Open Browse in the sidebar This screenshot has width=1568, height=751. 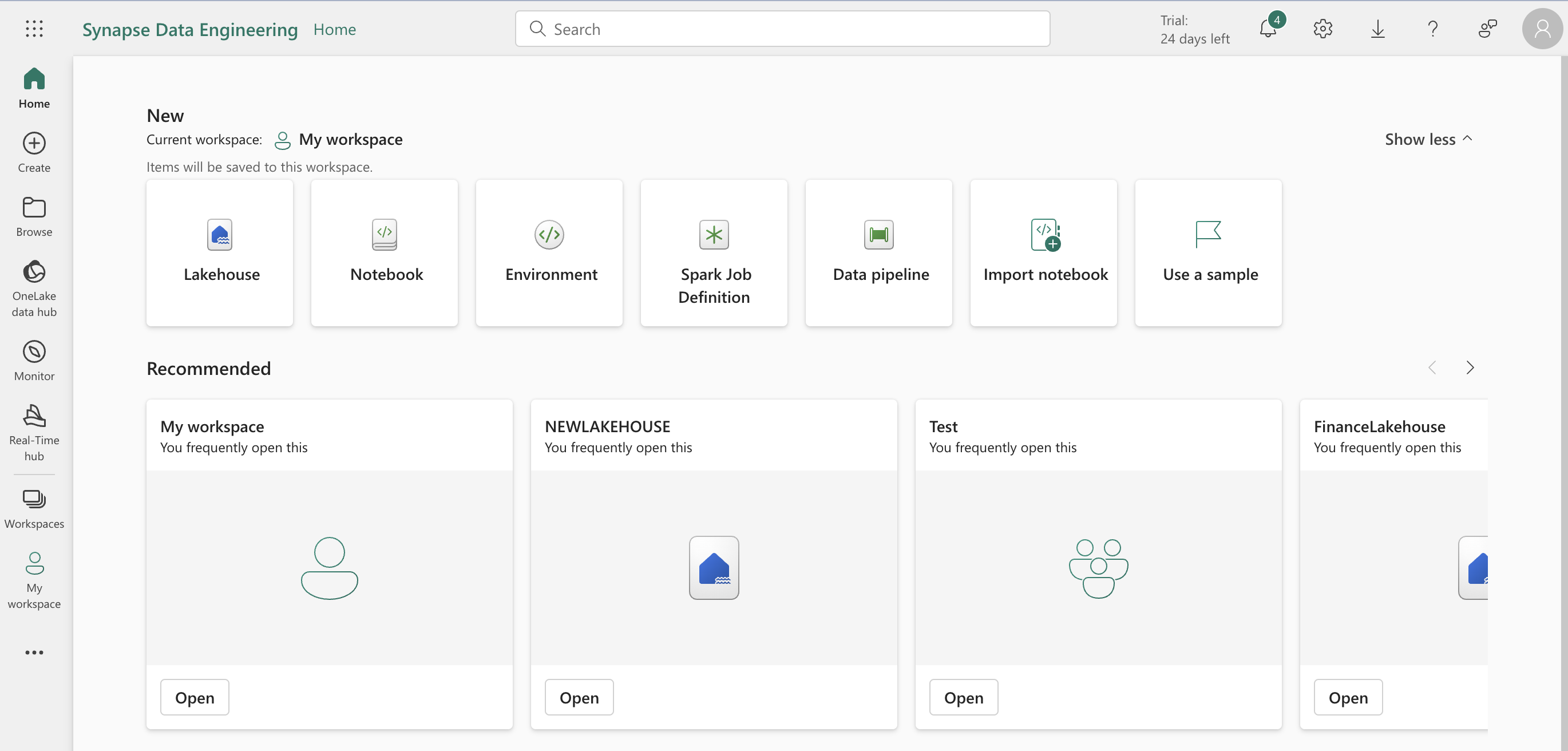(34, 216)
